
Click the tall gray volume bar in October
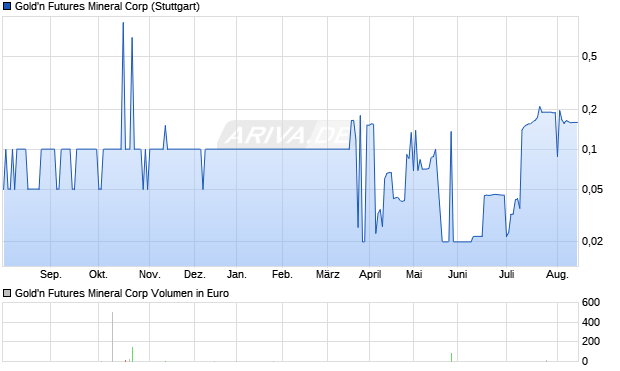coord(112,337)
